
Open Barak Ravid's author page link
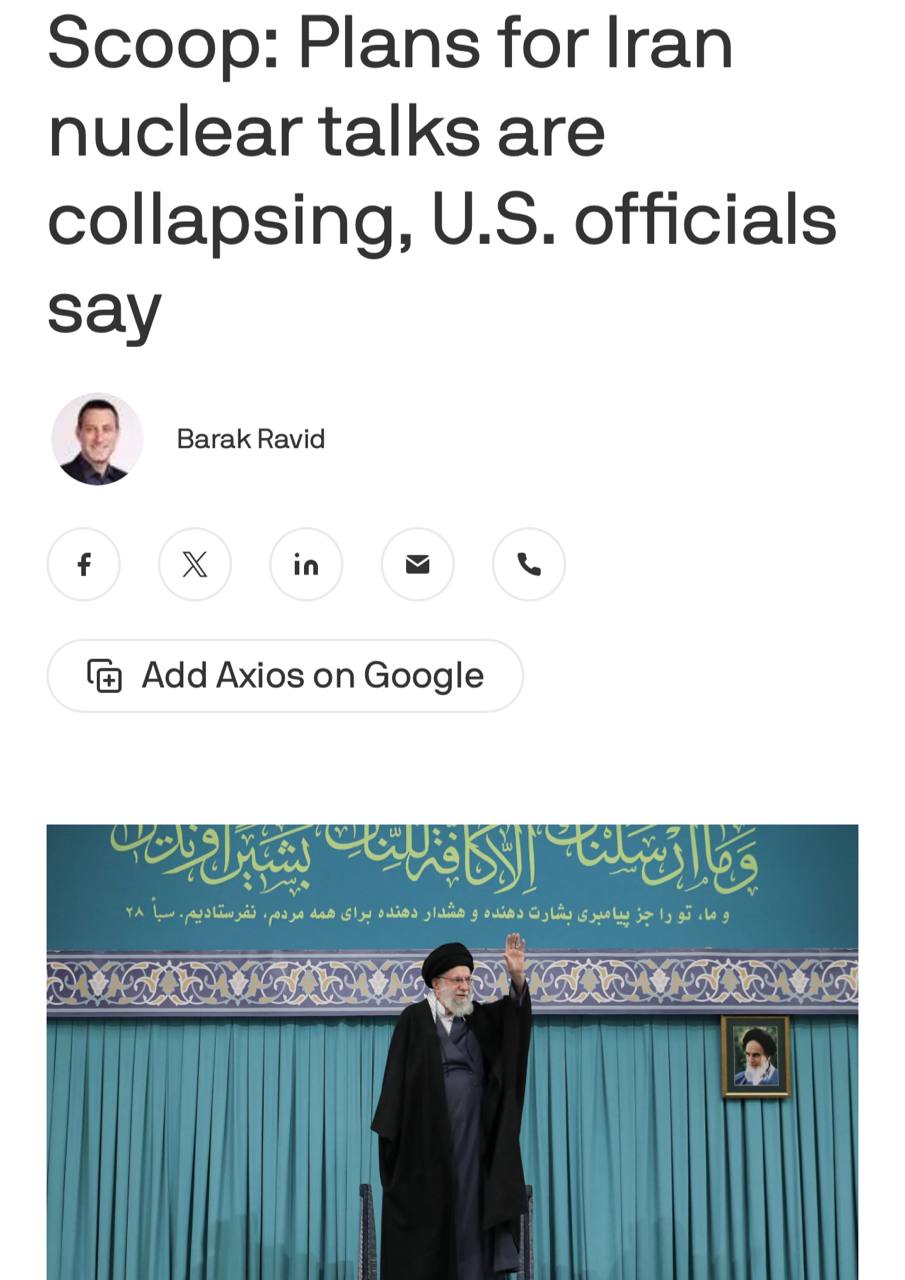[251, 439]
